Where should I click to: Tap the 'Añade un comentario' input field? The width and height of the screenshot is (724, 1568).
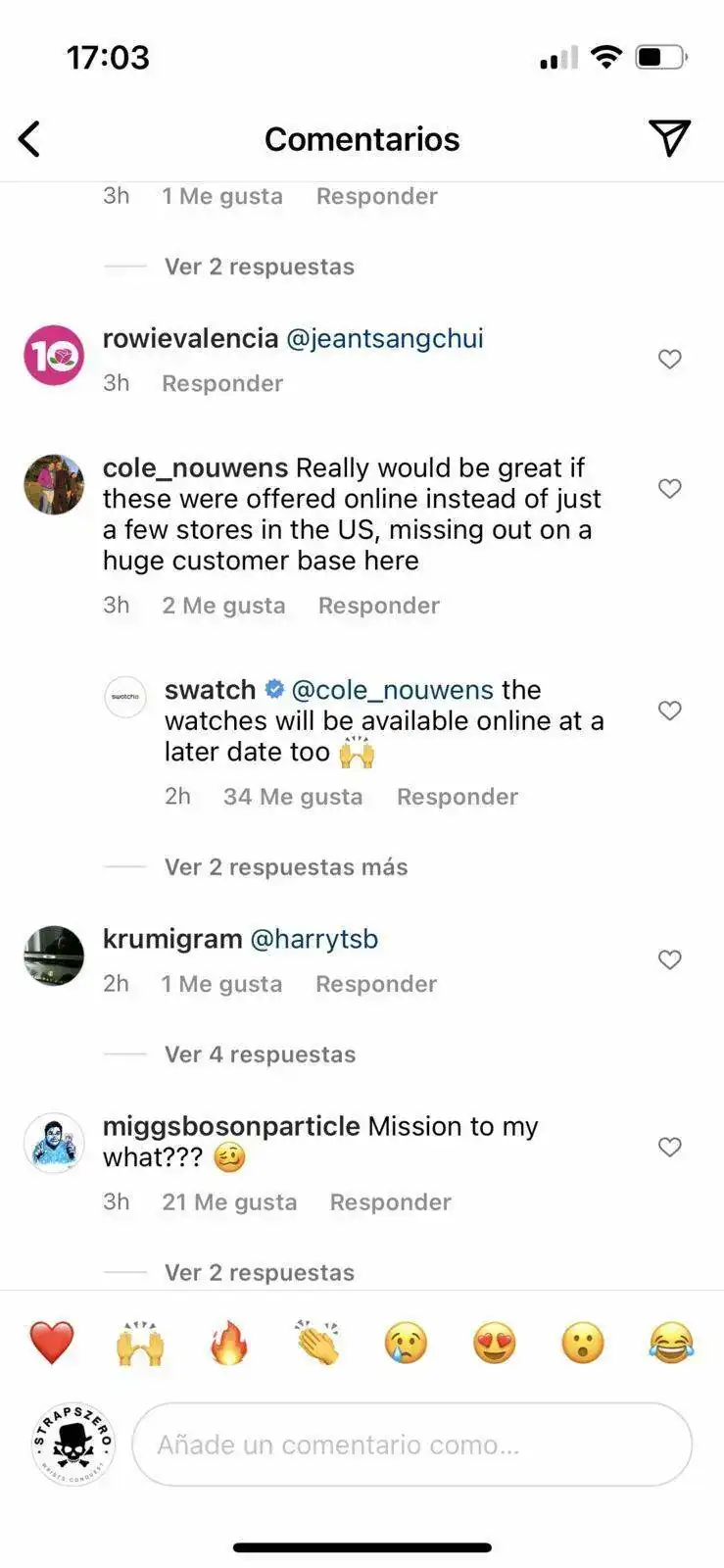411,1445
